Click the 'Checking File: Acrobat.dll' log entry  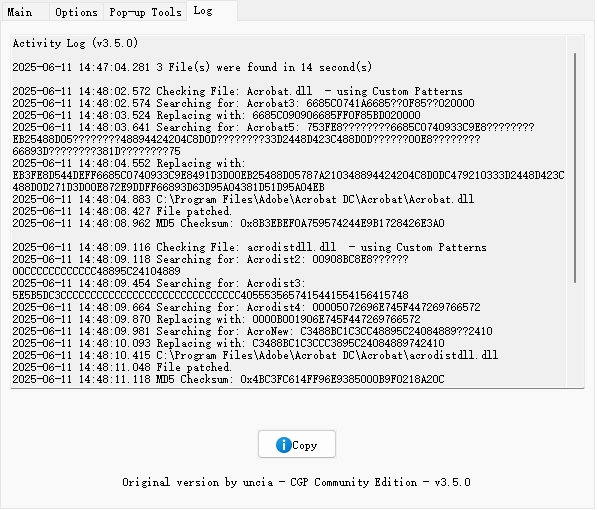[x=237, y=91]
